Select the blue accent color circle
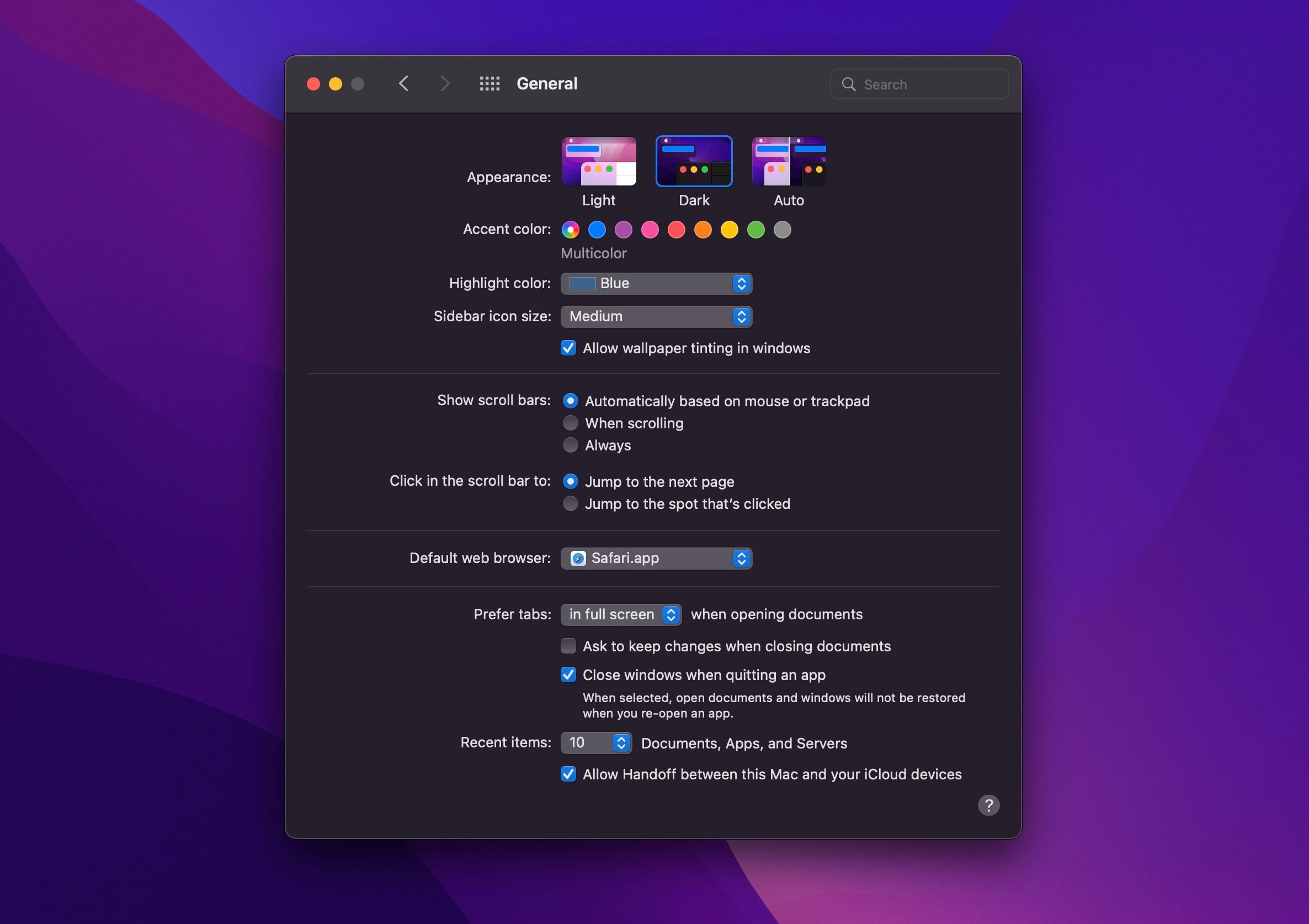Image resolution: width=1309 pixels, height=924 pixels. 596,229
